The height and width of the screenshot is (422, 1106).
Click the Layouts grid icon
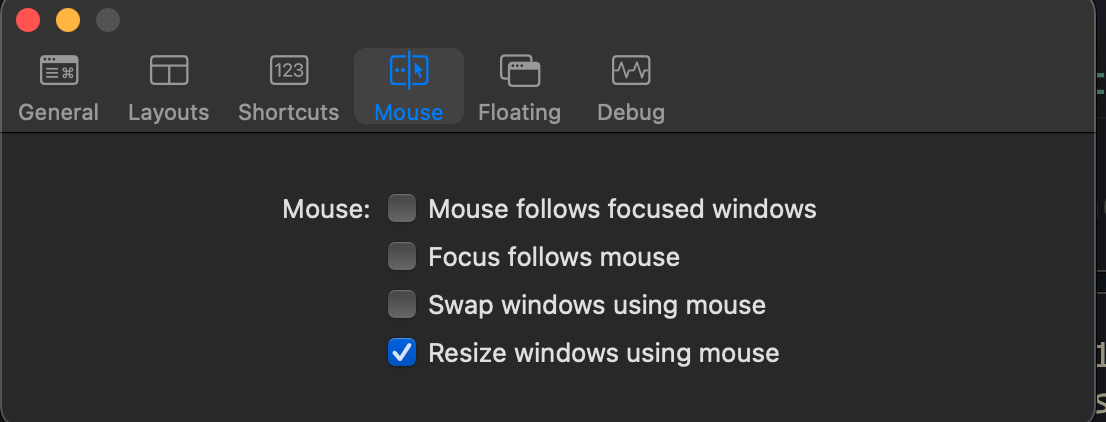click(169, 70)
